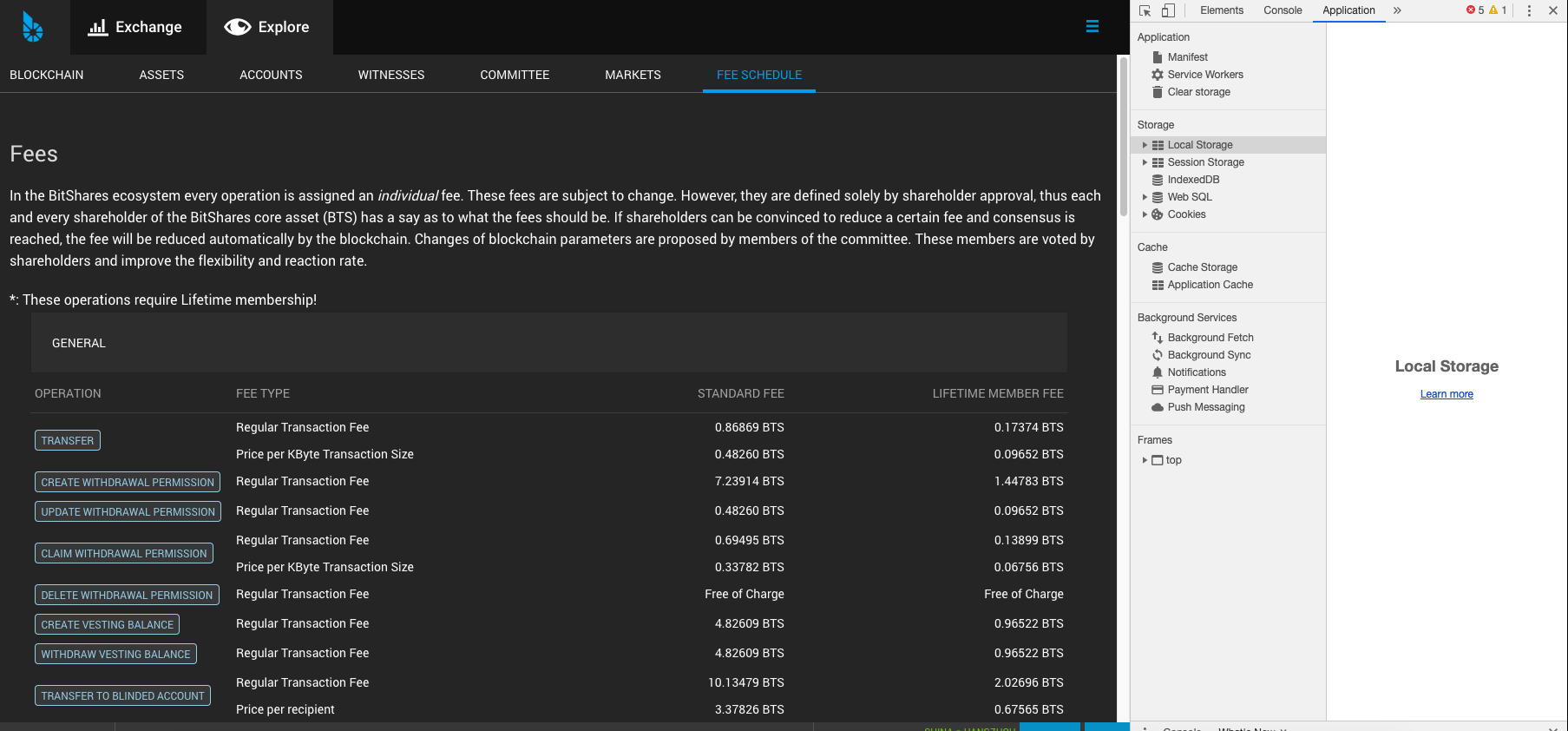Viewport: 1568px width, 731px height.
Task: Click the Background Sync refresh icon
Action: coord(1158,355)
